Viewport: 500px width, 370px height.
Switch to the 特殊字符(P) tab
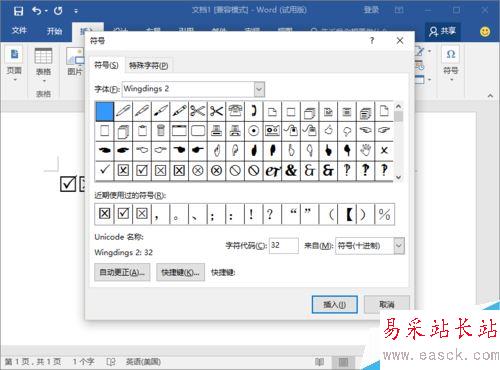point(149,65)
